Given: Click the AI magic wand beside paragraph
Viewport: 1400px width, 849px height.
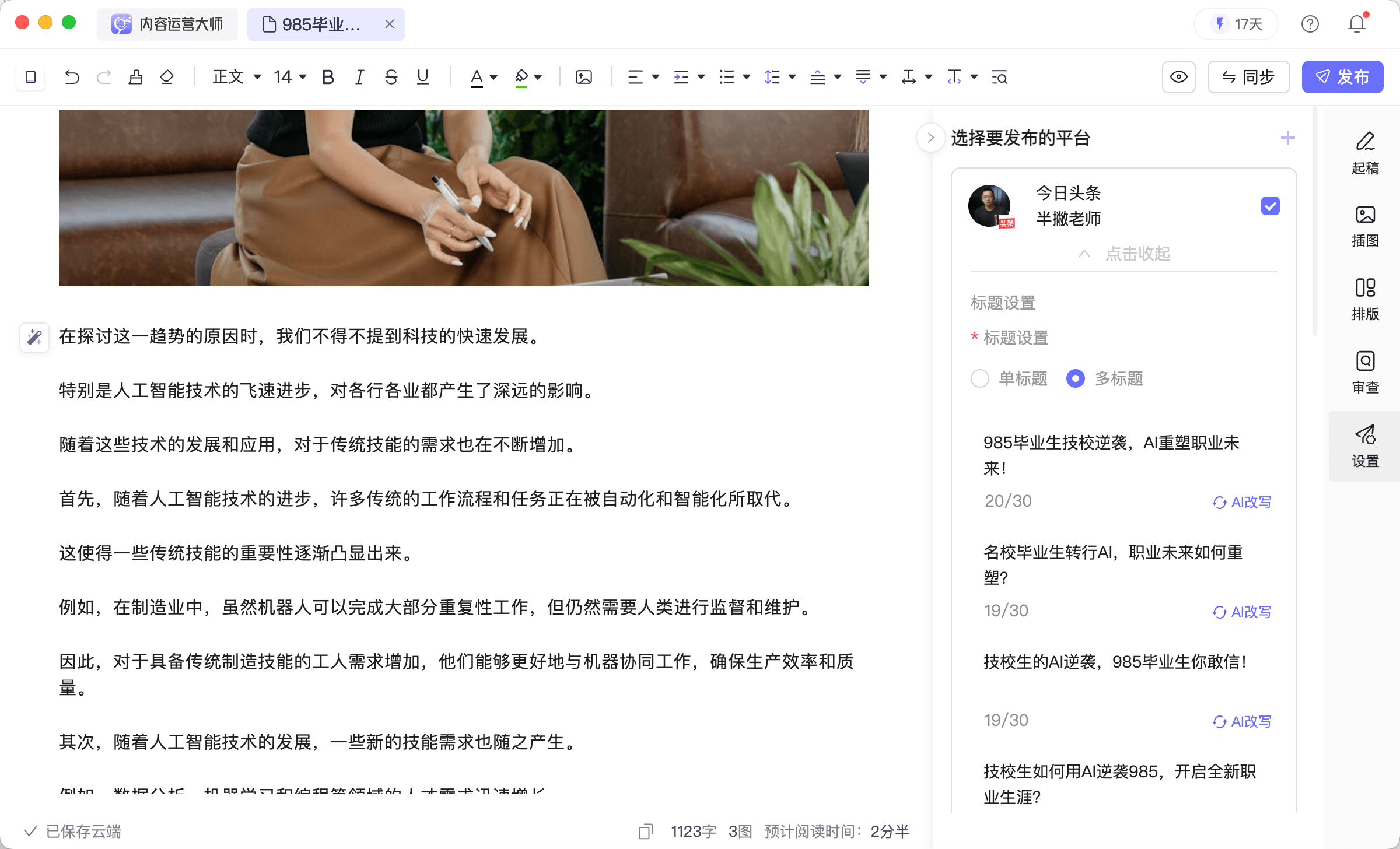Looking at the screenshot, I should (x=34, y=337).
